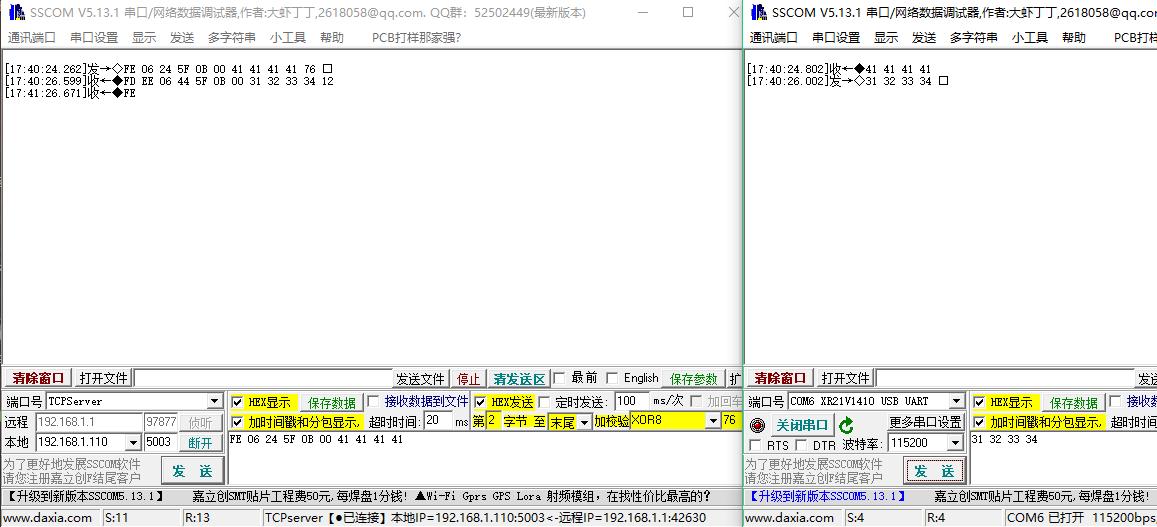
Task: Click the red serial port status indicator icon
Action: 757,425
